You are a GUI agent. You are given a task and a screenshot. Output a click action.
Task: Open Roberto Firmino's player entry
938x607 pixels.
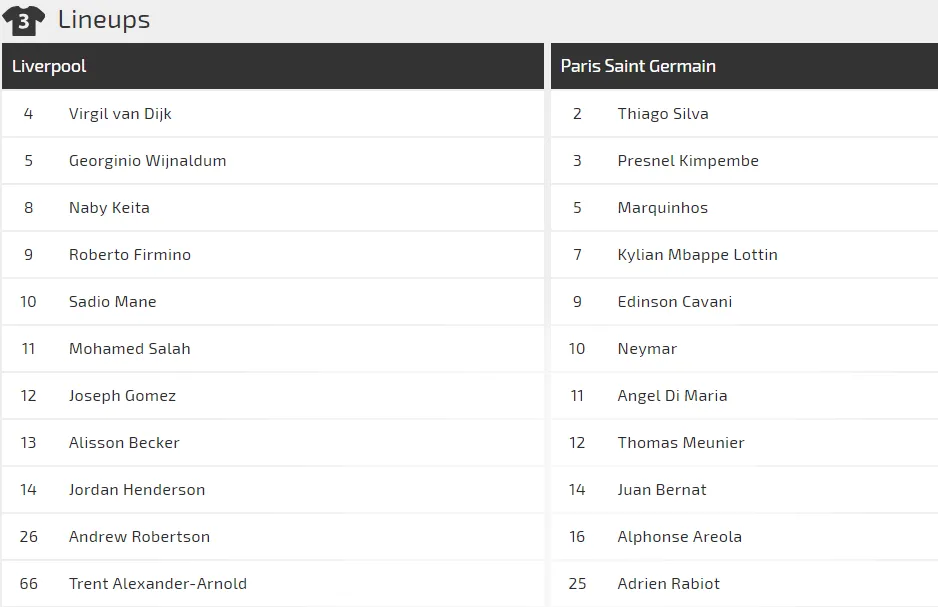tap(130, 255)
